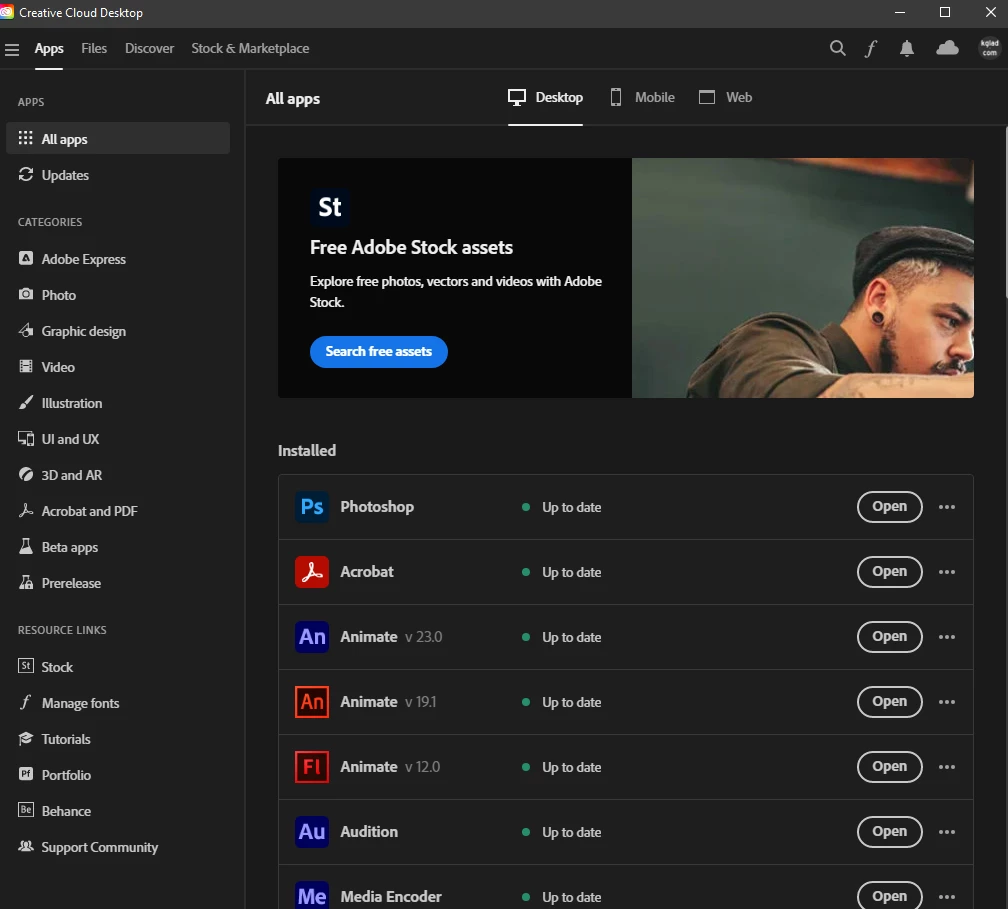
Task: Select All apps in sidebar
Action: tap(118, 138)
